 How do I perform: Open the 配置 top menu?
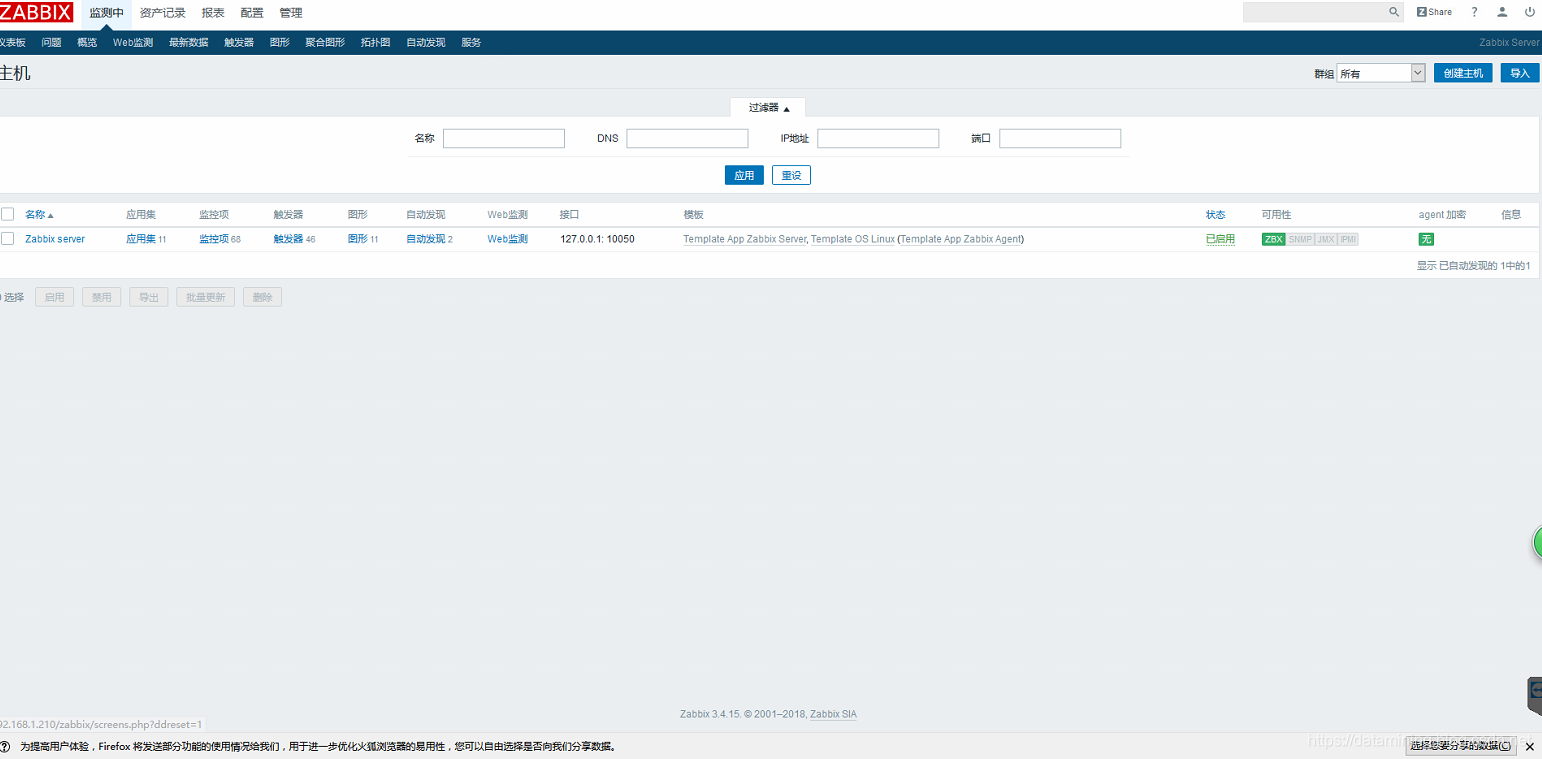point(252,13)
